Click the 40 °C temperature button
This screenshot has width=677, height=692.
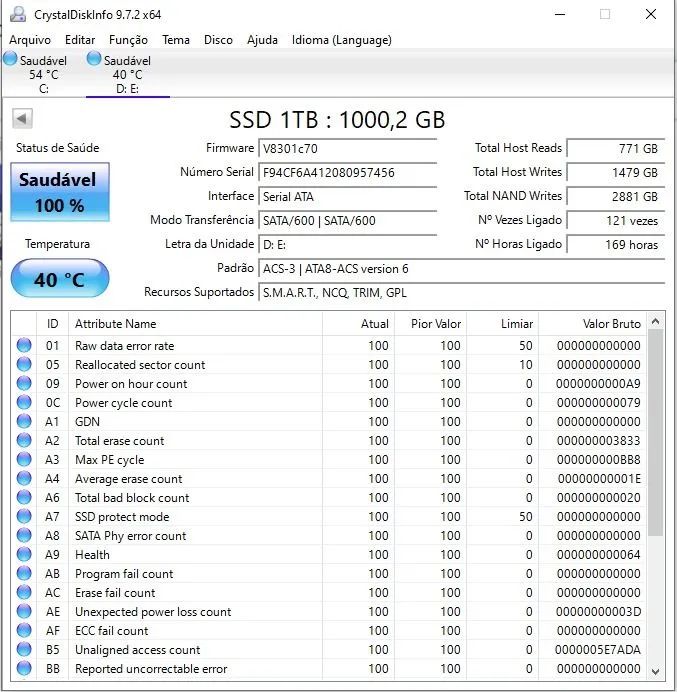point(60,279)
